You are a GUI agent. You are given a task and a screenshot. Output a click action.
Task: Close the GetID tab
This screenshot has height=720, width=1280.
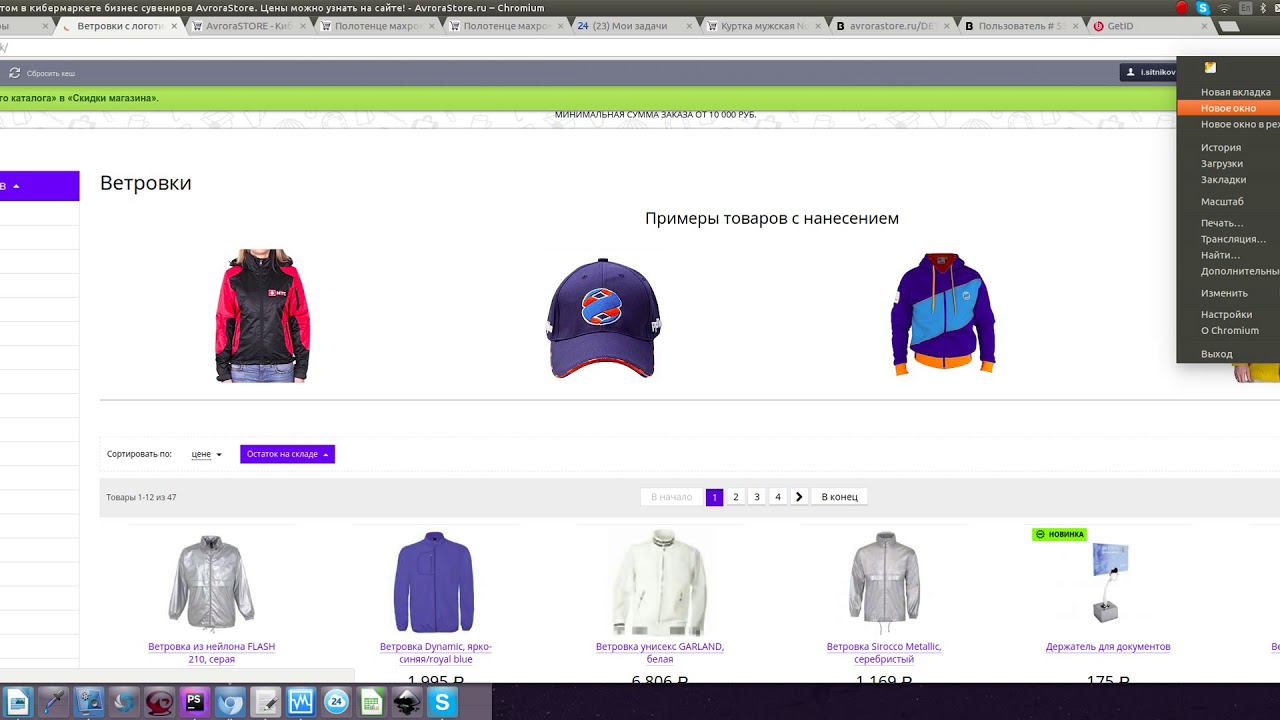pos(1204,26)
